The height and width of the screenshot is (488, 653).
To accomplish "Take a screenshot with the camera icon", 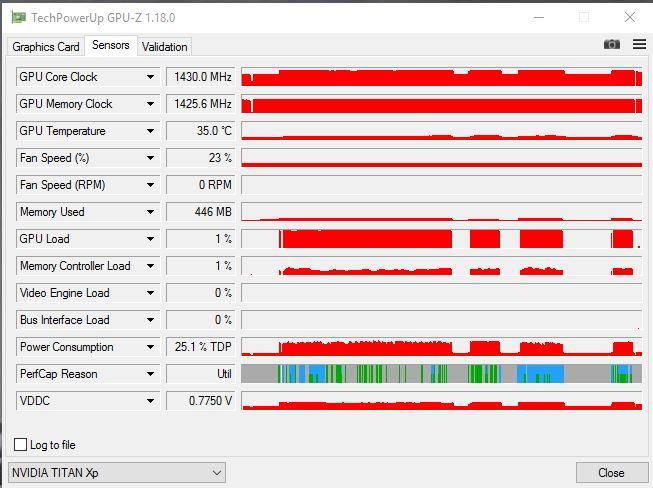I will [x=611, y=44].
